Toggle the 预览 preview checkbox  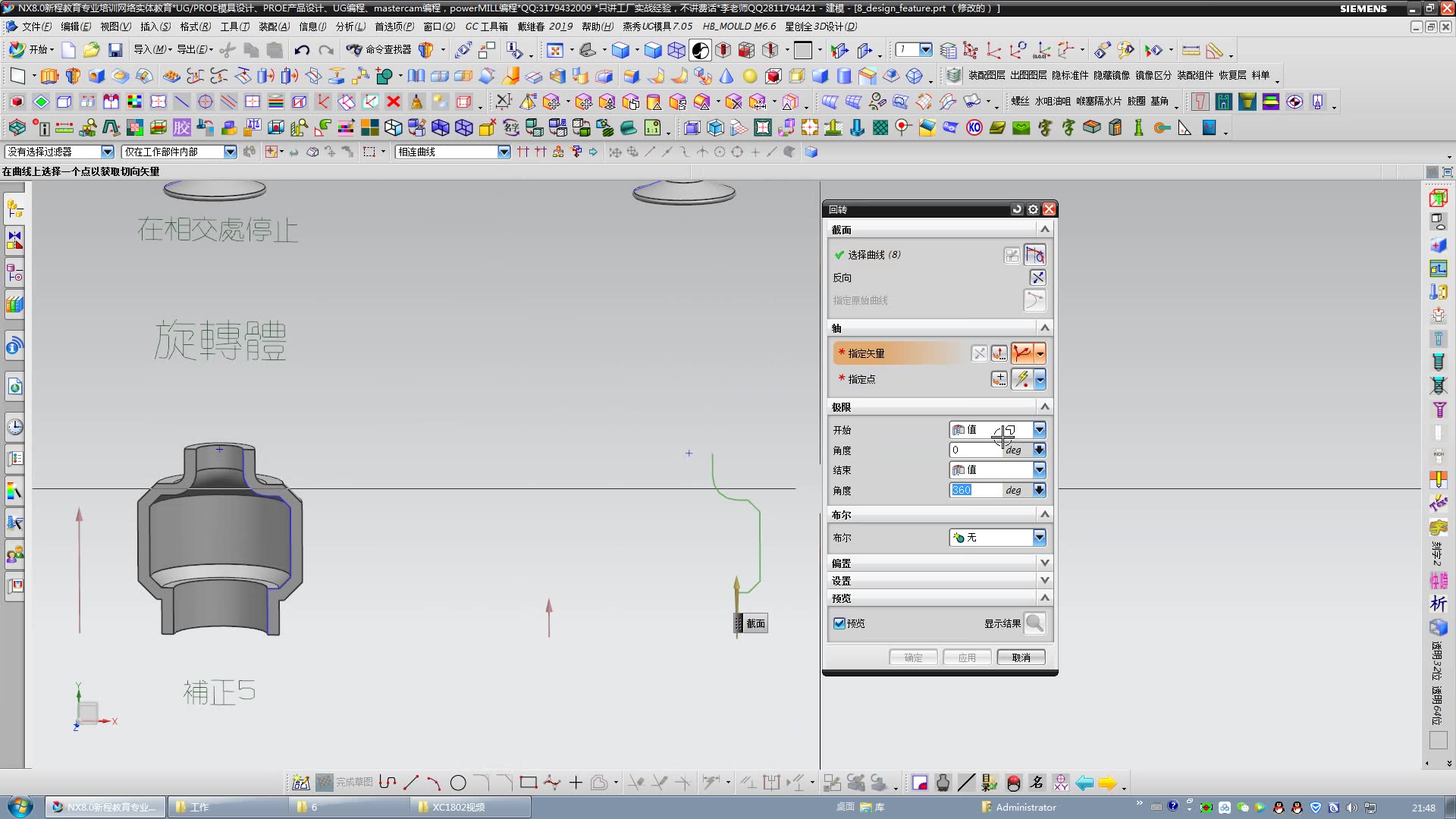tap(839, 623)
